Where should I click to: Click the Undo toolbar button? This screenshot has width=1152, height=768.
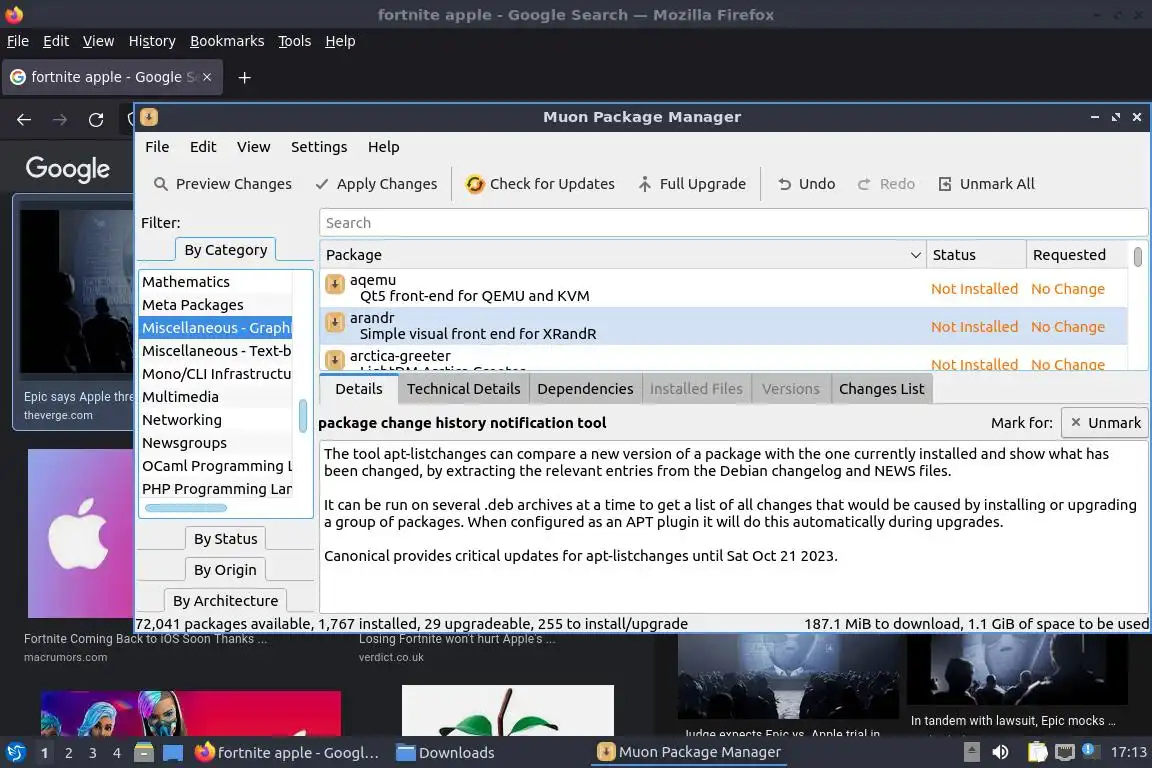coord(806,184)
